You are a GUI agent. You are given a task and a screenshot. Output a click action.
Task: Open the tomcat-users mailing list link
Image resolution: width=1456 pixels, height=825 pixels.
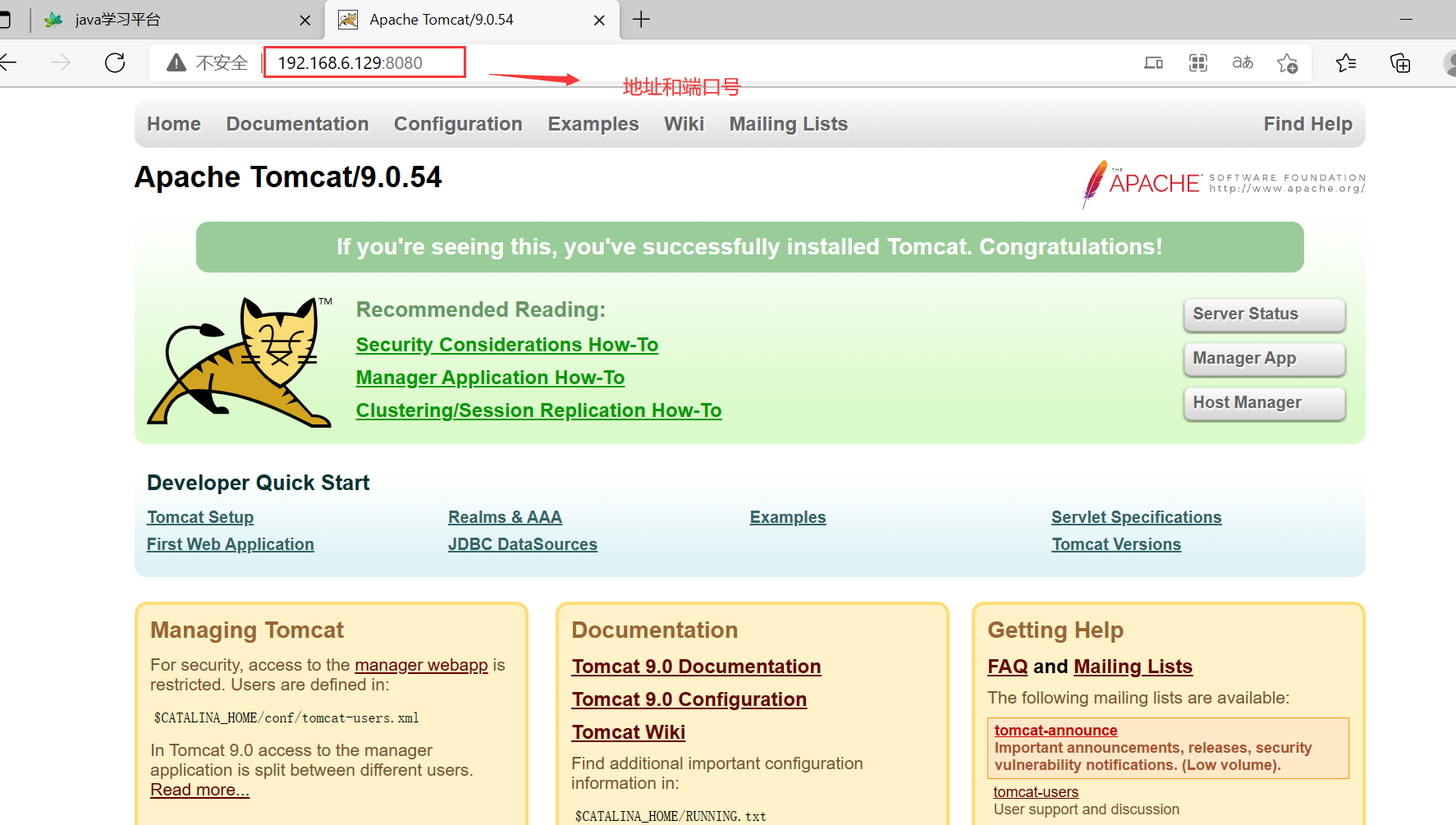click(1036, 791)
